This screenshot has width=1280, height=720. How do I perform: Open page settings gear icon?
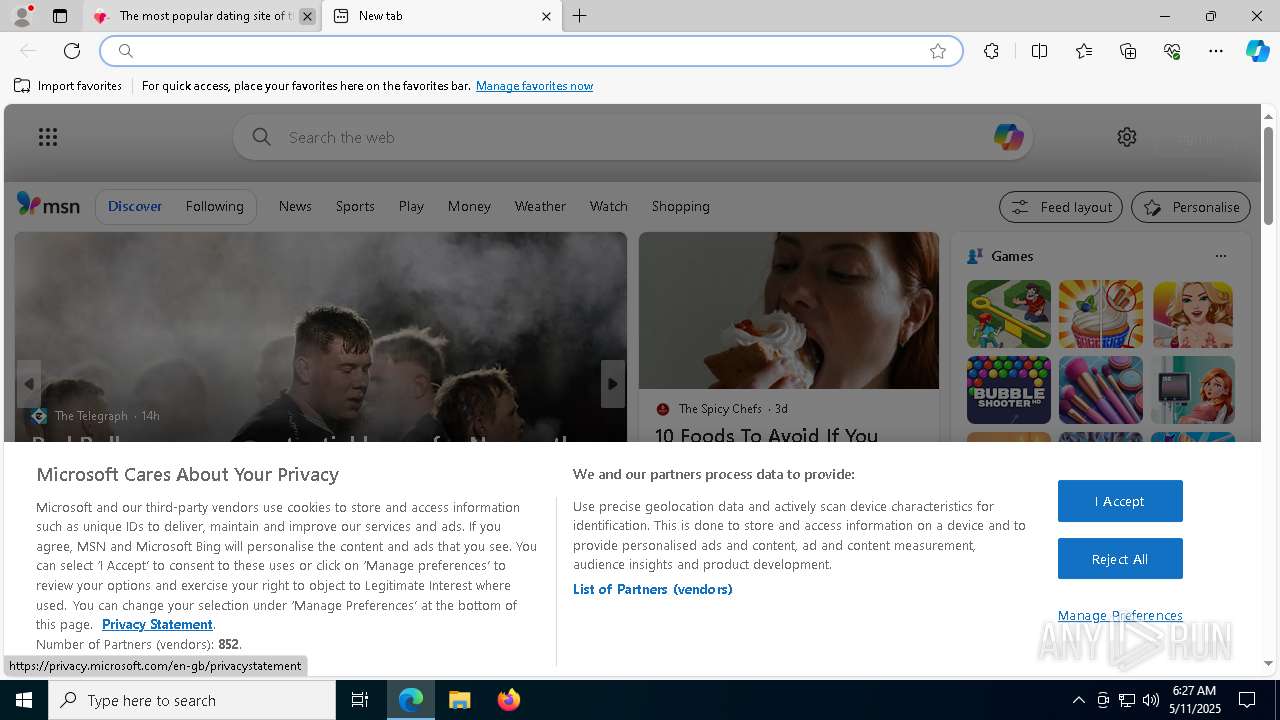pyautogui.click(x=1127, y=137)
